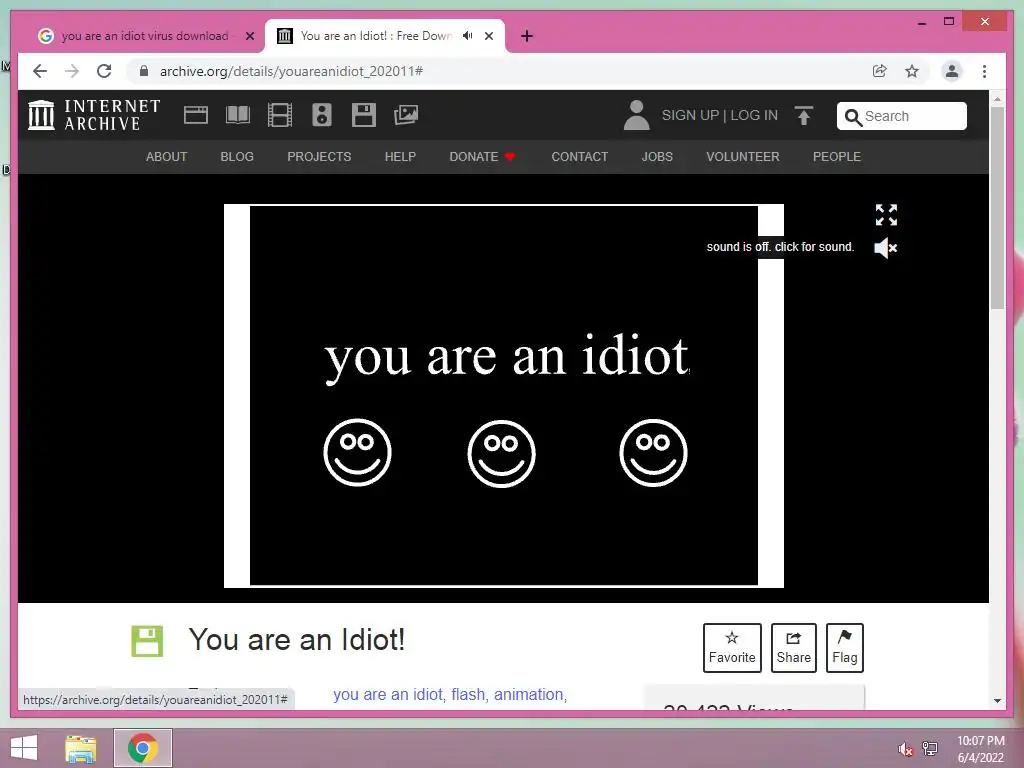This screenshot has height=768, width=1024.
Task: Toggle fullscreen for the emulator
Action: click(886, 215)
